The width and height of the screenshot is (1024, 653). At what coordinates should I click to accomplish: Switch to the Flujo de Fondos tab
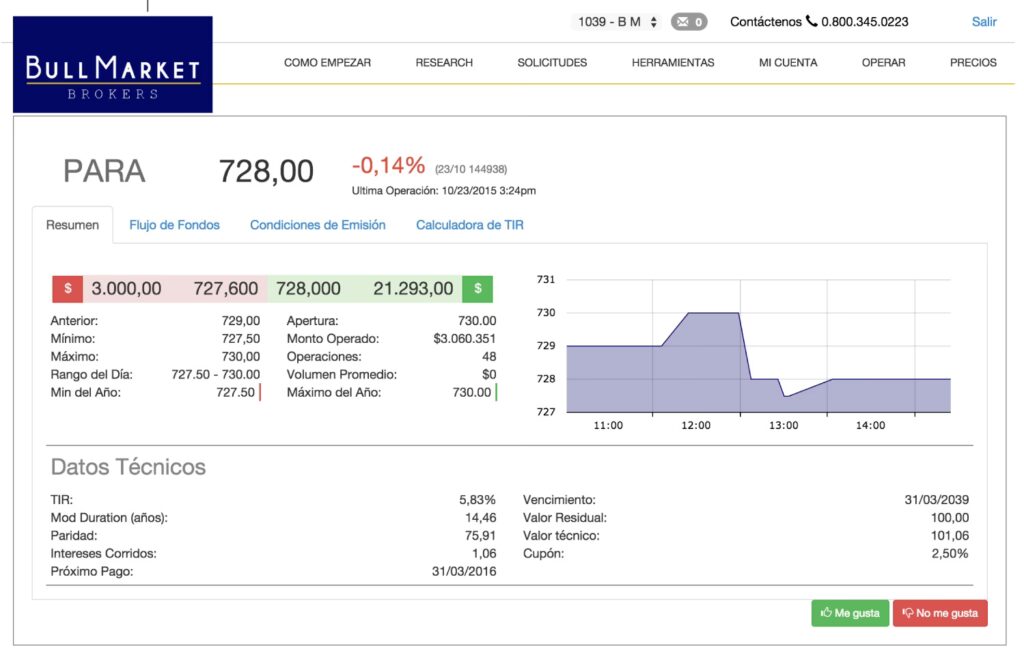(174, 225)
